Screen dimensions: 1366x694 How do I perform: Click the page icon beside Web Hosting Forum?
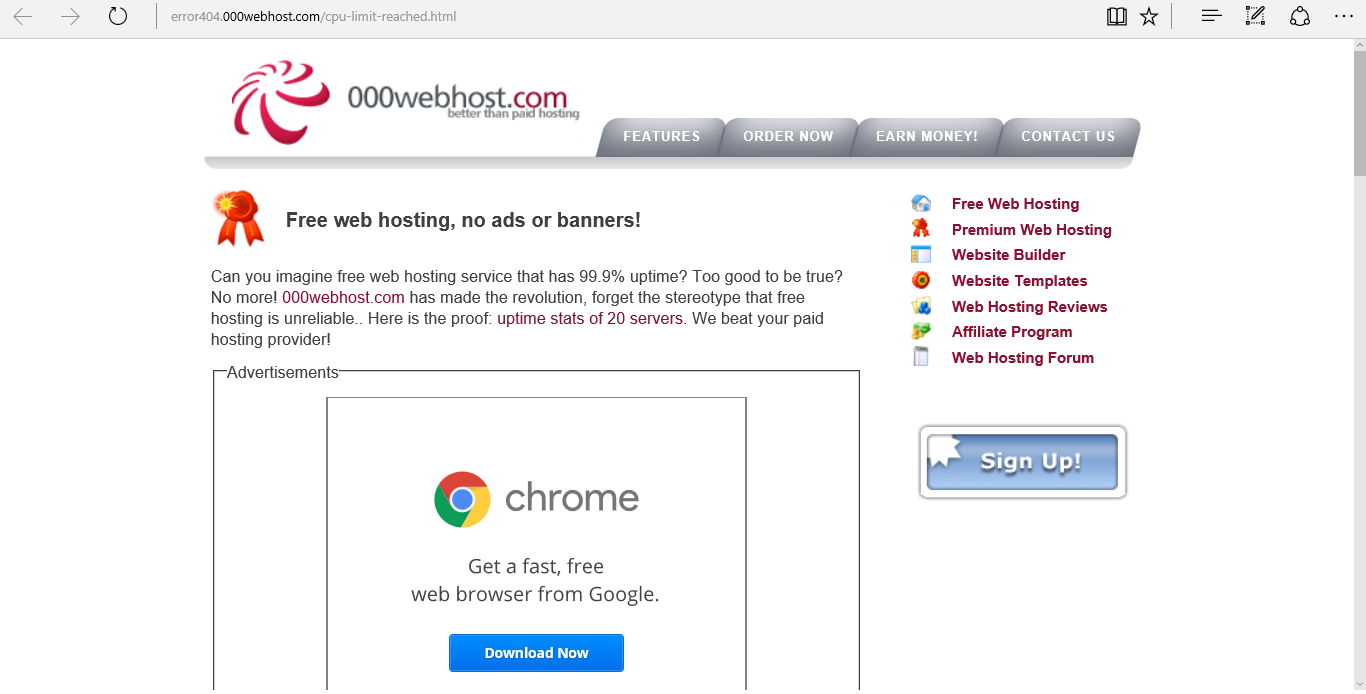[921, 357]
